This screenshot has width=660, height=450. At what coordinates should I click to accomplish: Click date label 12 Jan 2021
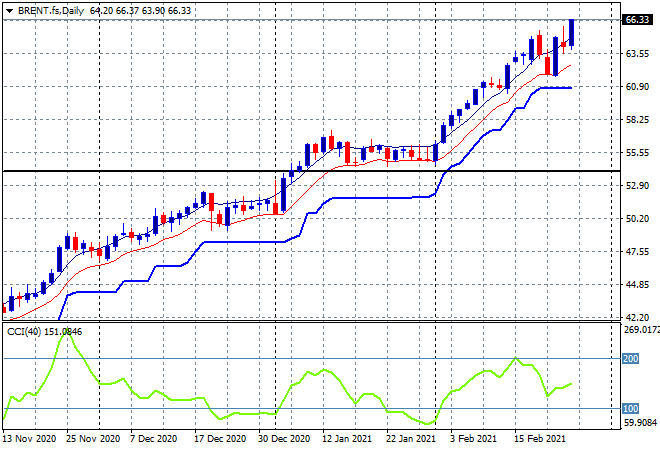[347, 439]
